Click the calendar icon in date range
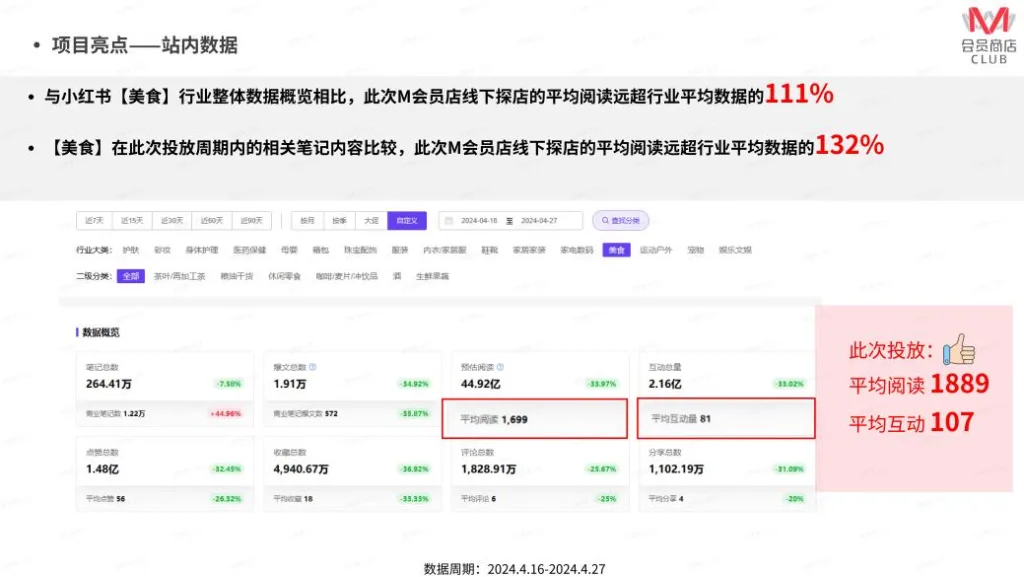Image resolution: width=1024 pixels, height=577 pixels. click(449, 221)
